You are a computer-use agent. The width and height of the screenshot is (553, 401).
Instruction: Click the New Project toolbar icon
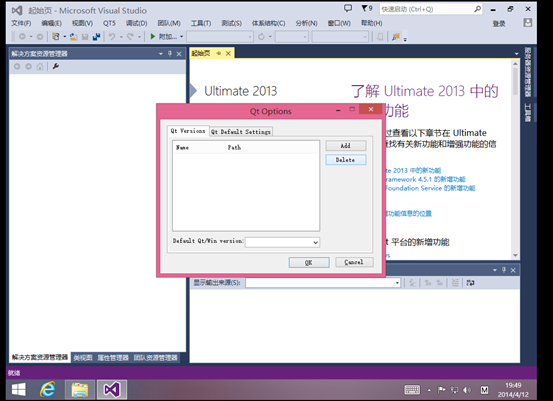point(56,36)
